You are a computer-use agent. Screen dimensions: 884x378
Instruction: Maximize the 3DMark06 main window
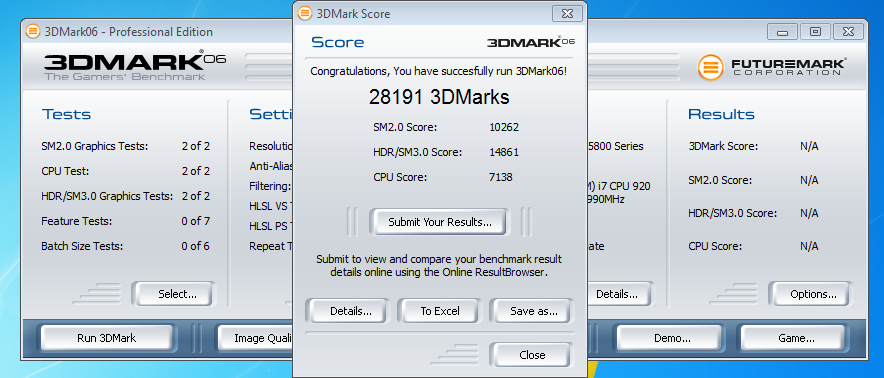[x=815, y=32]
